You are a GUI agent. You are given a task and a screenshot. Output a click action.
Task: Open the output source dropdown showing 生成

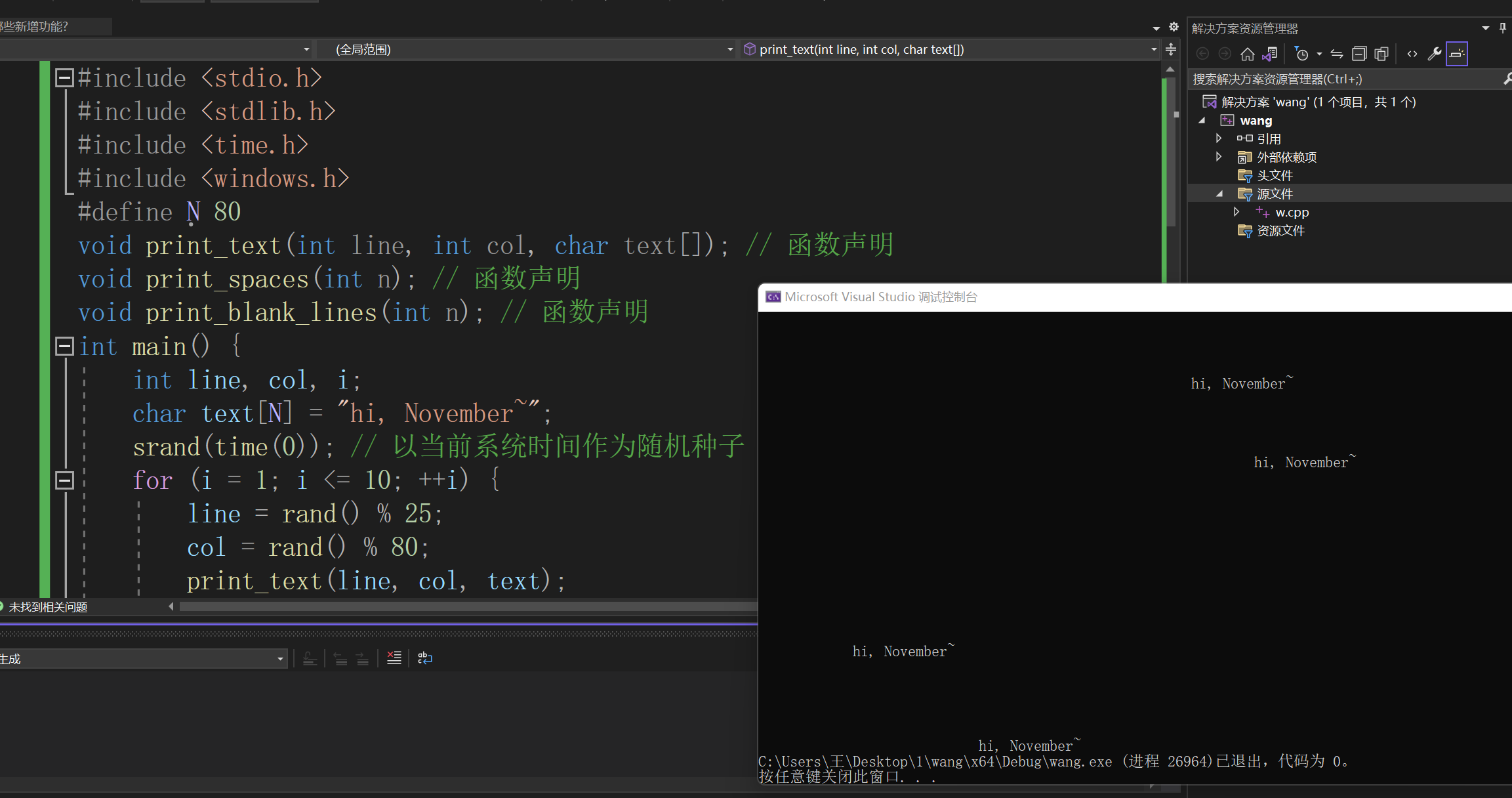280,659
